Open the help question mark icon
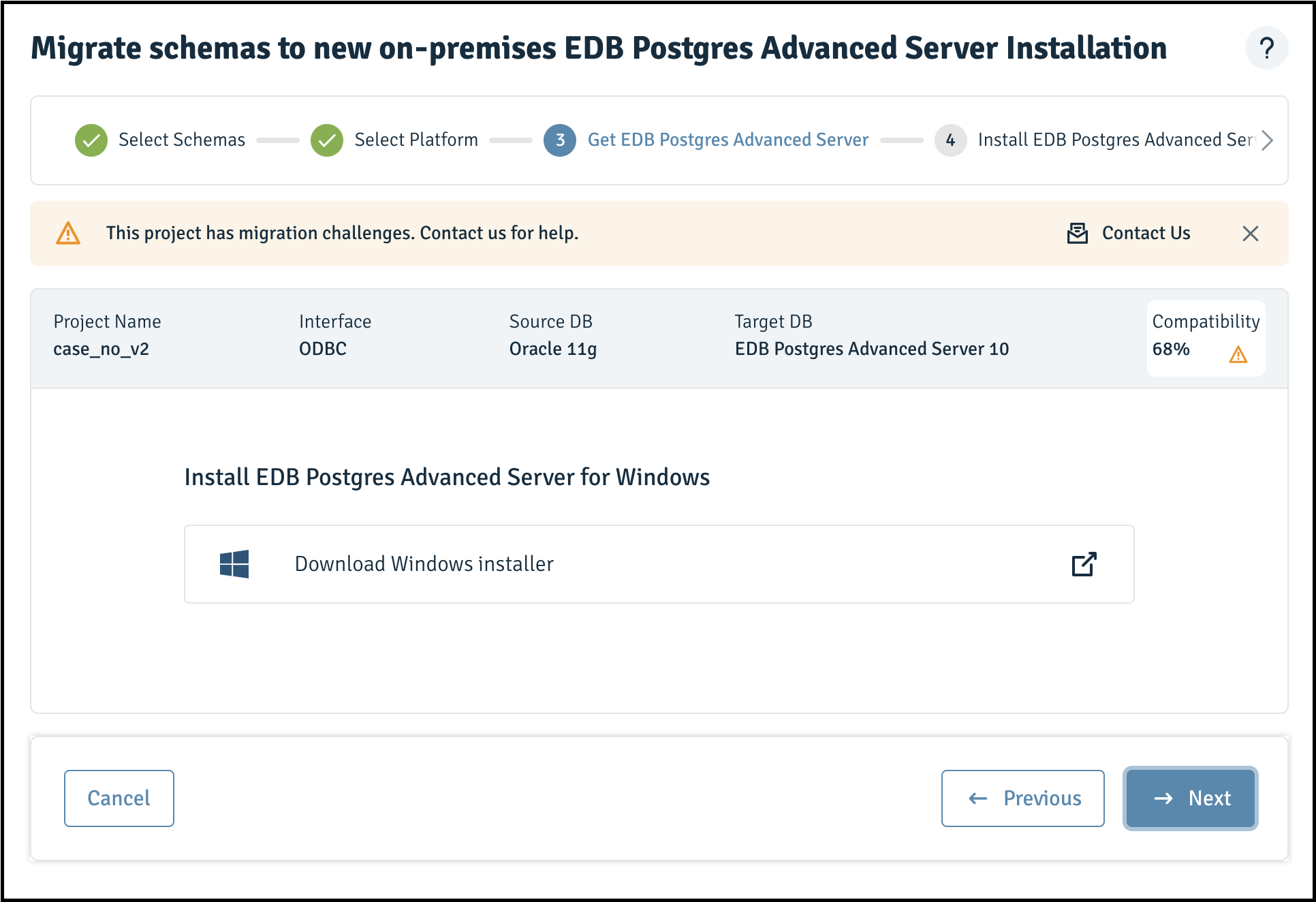This screenshot has height=902, width=1316. (x=1266, y=48)
